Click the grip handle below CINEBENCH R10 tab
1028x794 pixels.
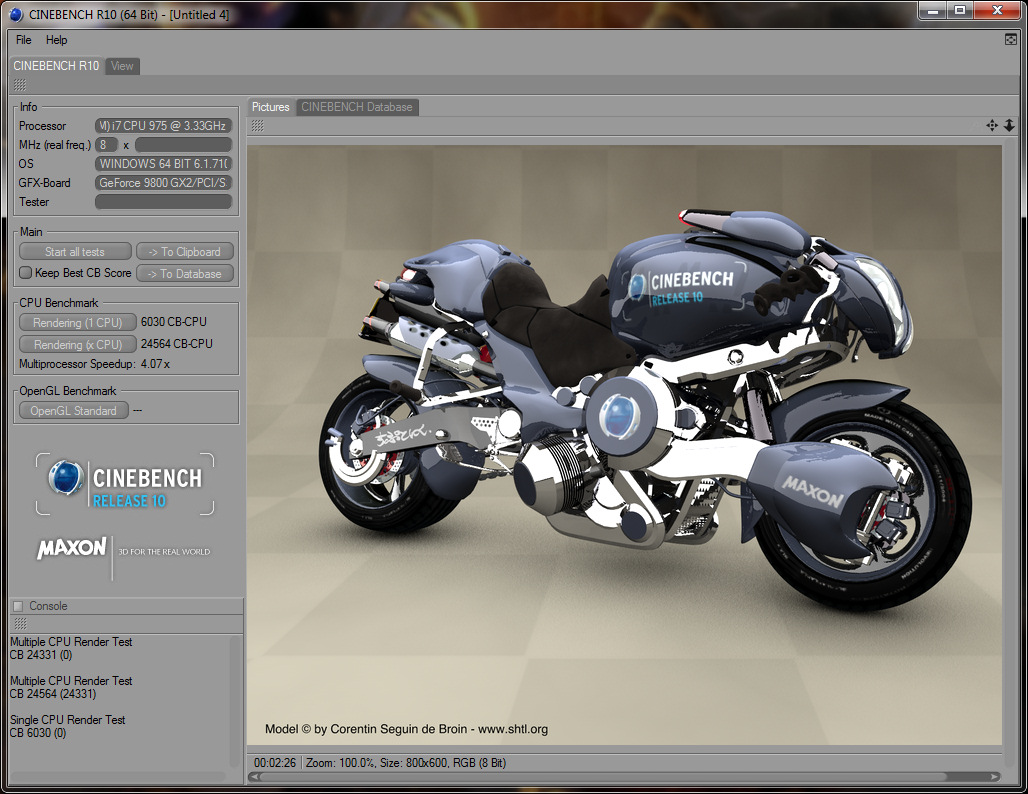[x=20, y=85]
